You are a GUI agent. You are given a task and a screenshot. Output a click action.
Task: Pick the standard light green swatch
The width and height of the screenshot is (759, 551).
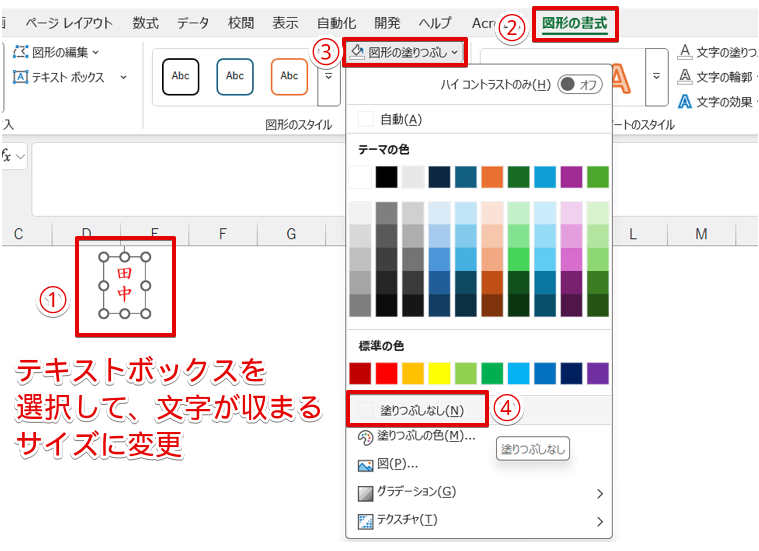466,373
